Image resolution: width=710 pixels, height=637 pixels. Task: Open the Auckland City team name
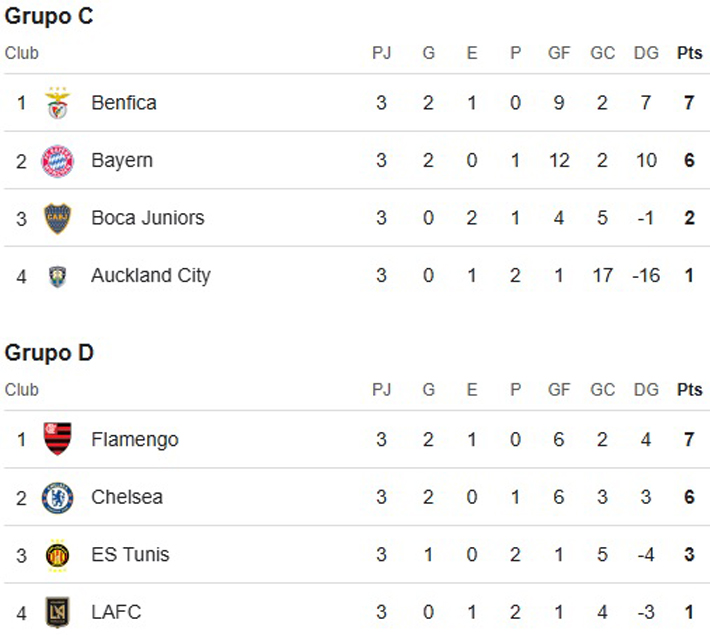150,275
